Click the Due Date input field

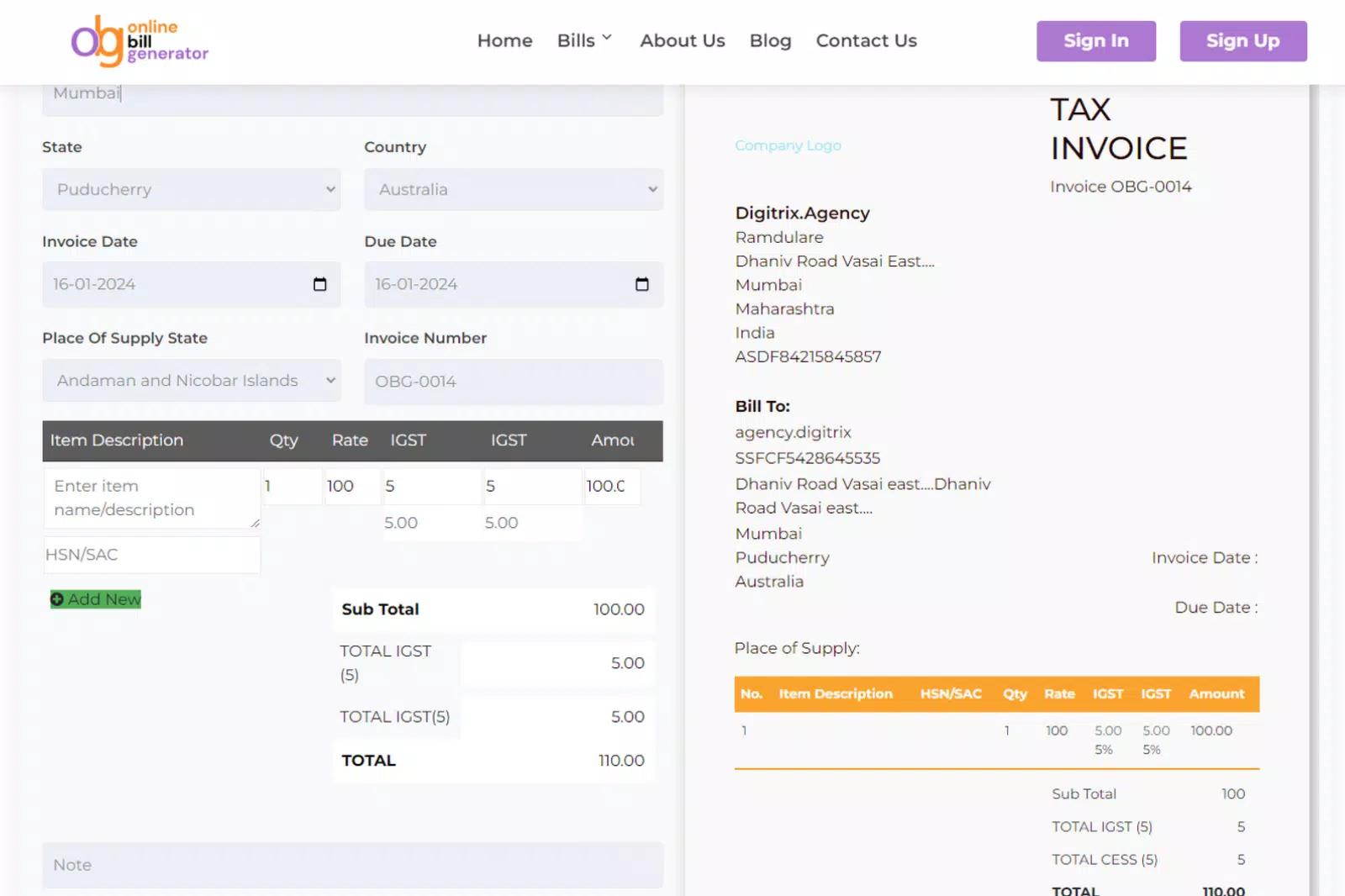[x=514, y=284]
